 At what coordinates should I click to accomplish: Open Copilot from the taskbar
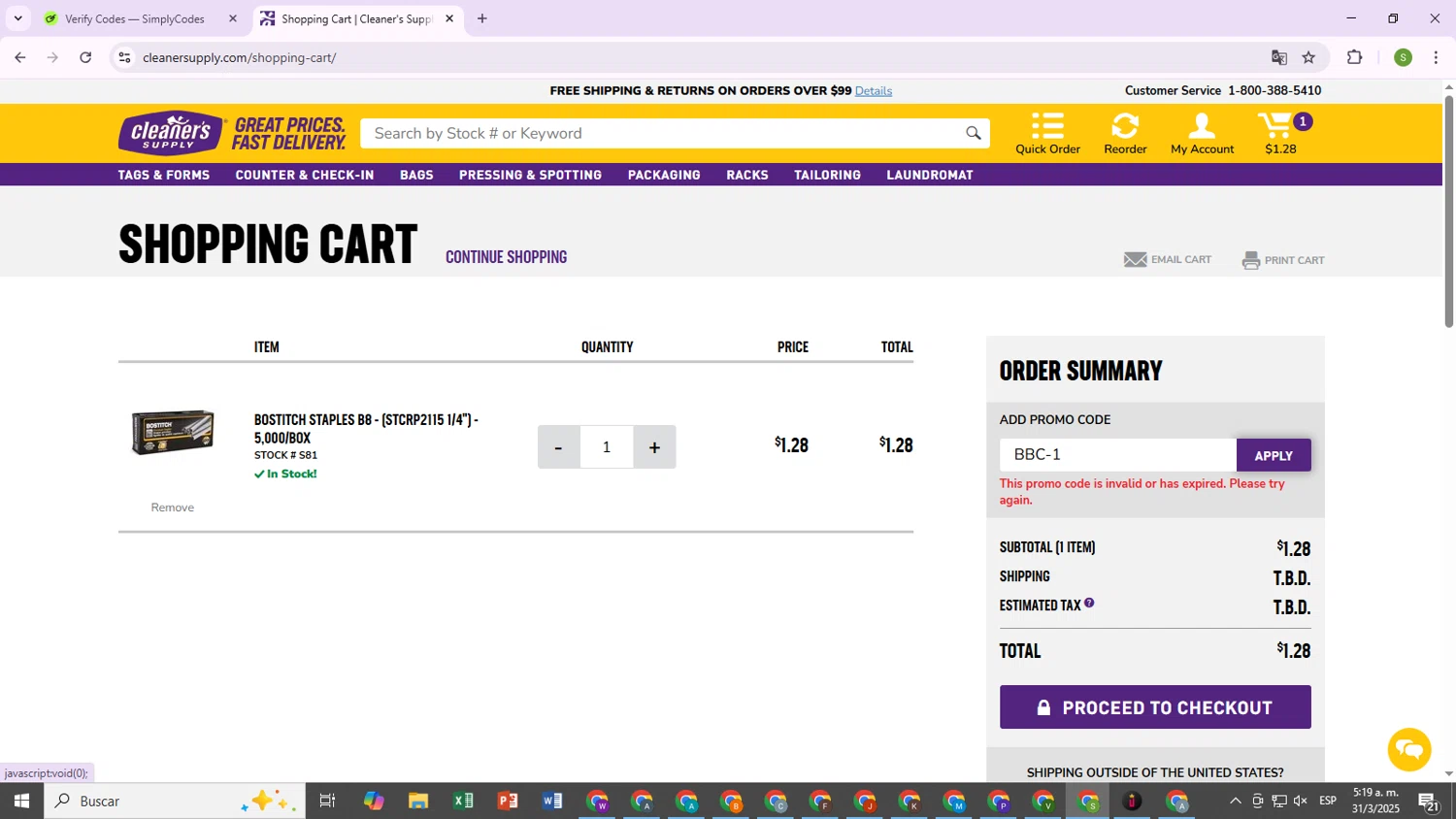(374, 801)
